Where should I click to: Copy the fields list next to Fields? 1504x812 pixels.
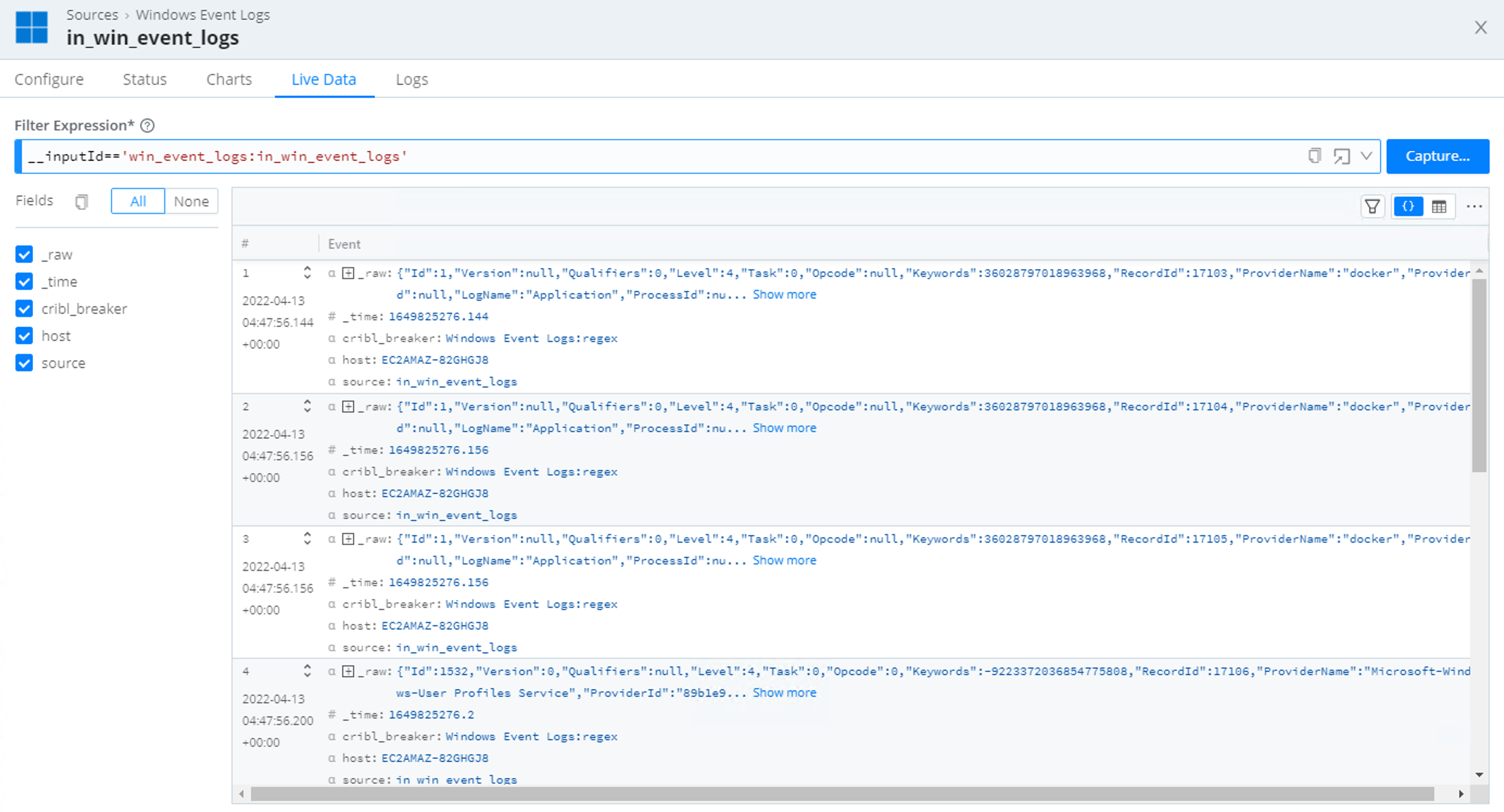pos(81,201)
